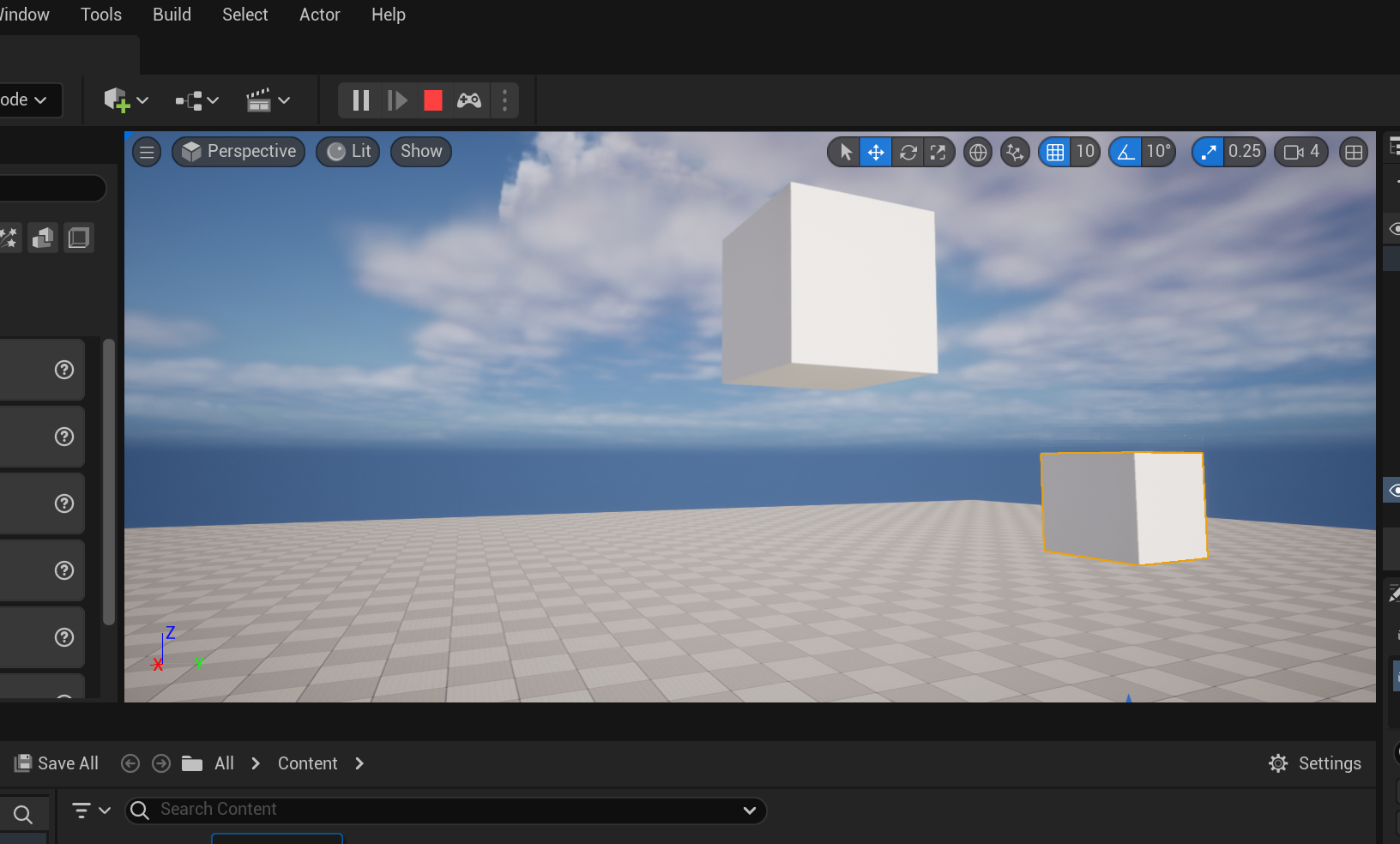Select Content in the path breadcrumb
The image size is (1400, 844).
pyautogui.click(x=308, y=763)
